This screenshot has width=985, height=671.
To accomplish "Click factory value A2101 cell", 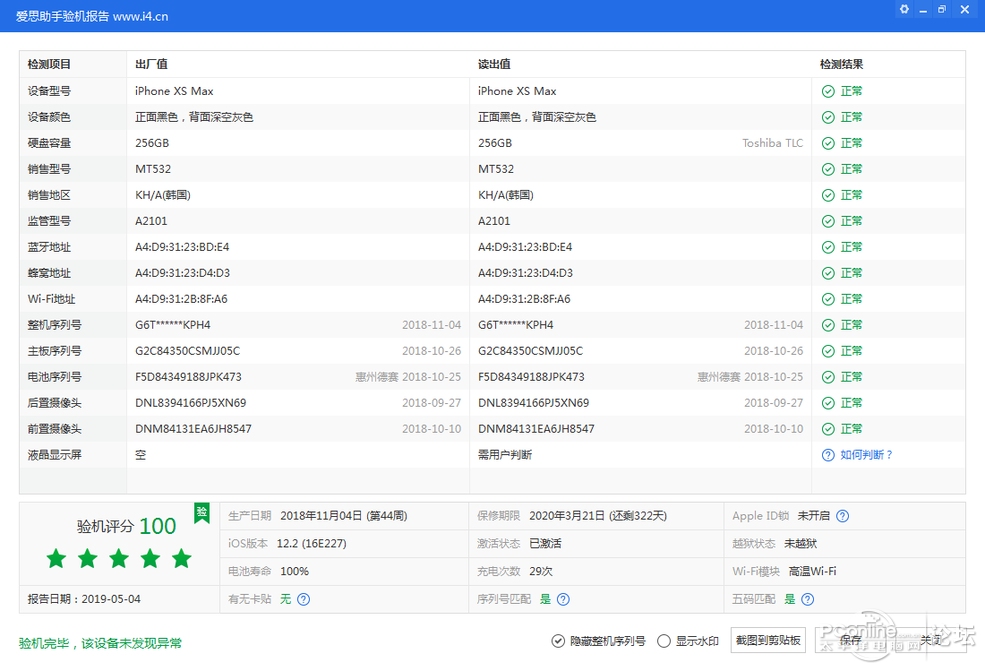I will 151,221.
